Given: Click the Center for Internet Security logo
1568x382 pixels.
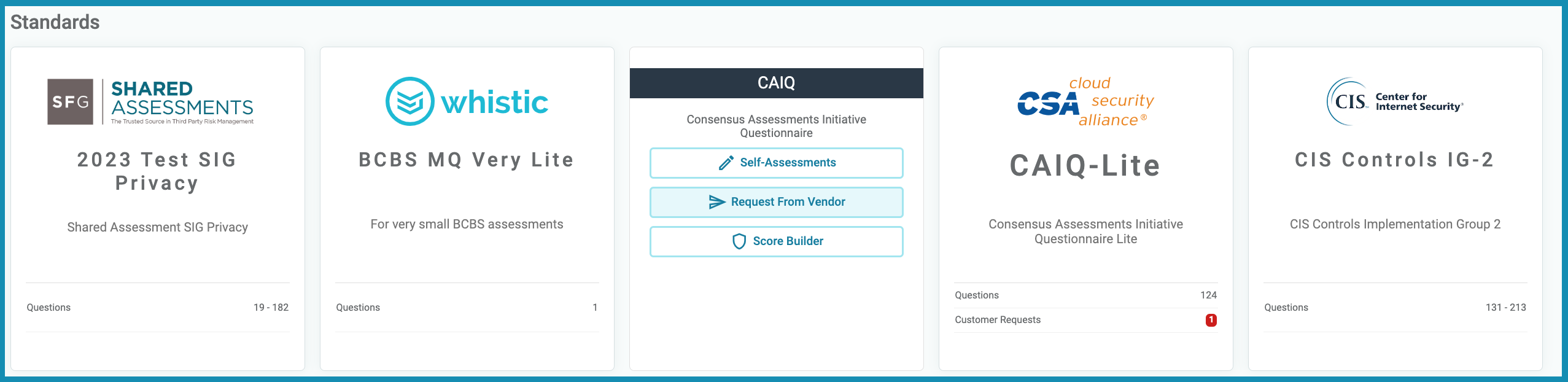Looking at the screenshot, I should click(1395, 102).
